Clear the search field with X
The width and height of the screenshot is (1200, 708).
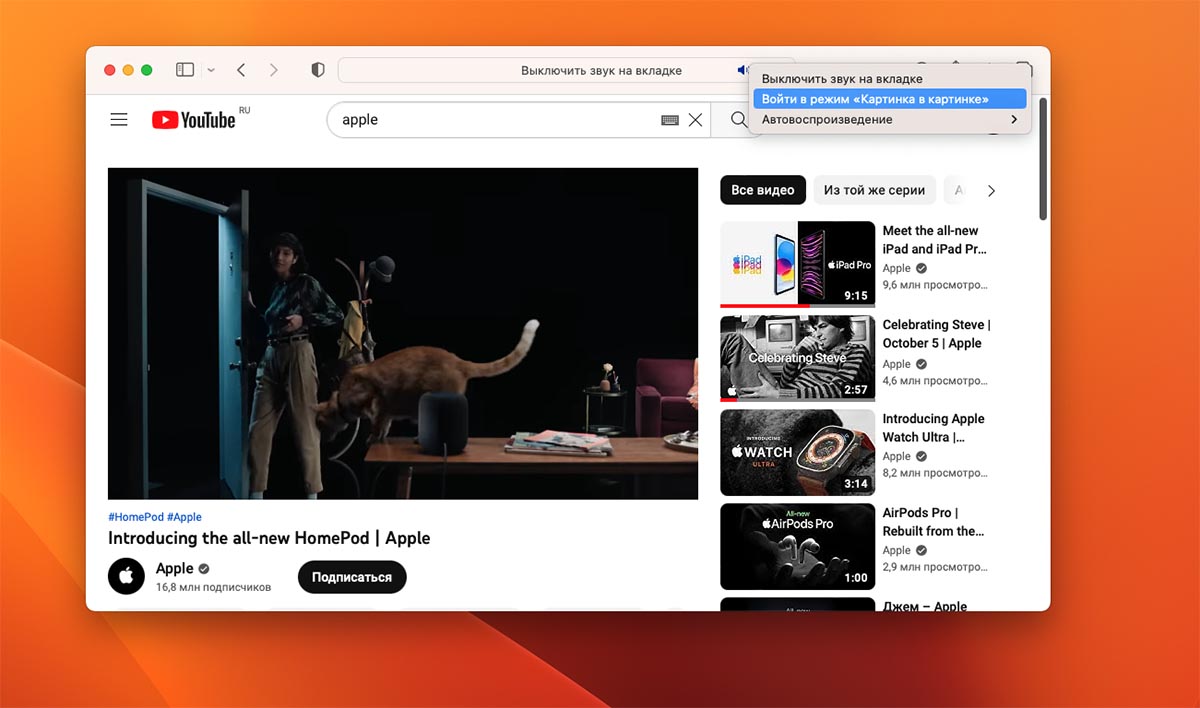click(695, 120)
